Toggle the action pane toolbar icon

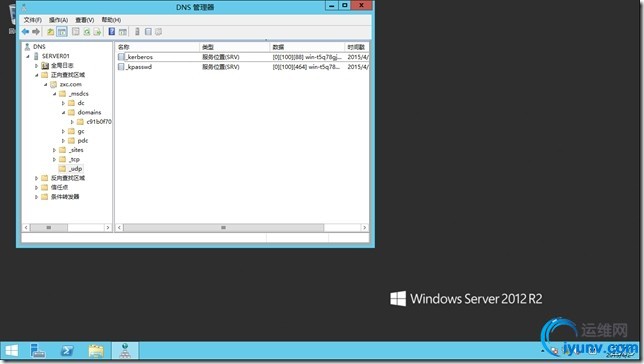click(122, 32)
